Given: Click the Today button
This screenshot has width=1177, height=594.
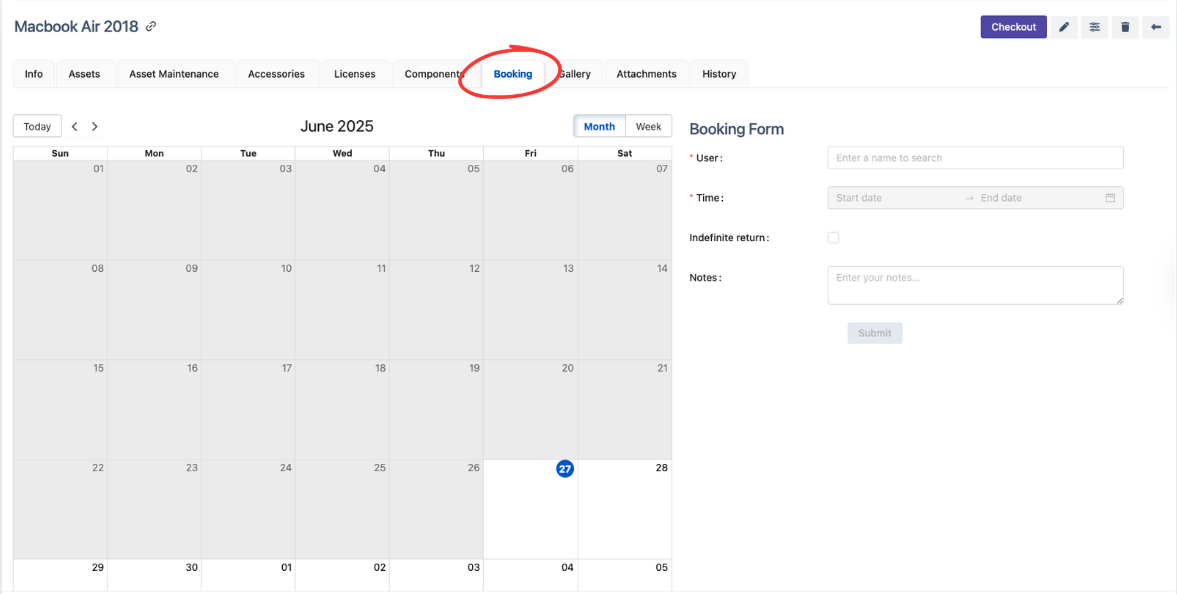Looking at the screenshot, I should (x=37, y=127).
